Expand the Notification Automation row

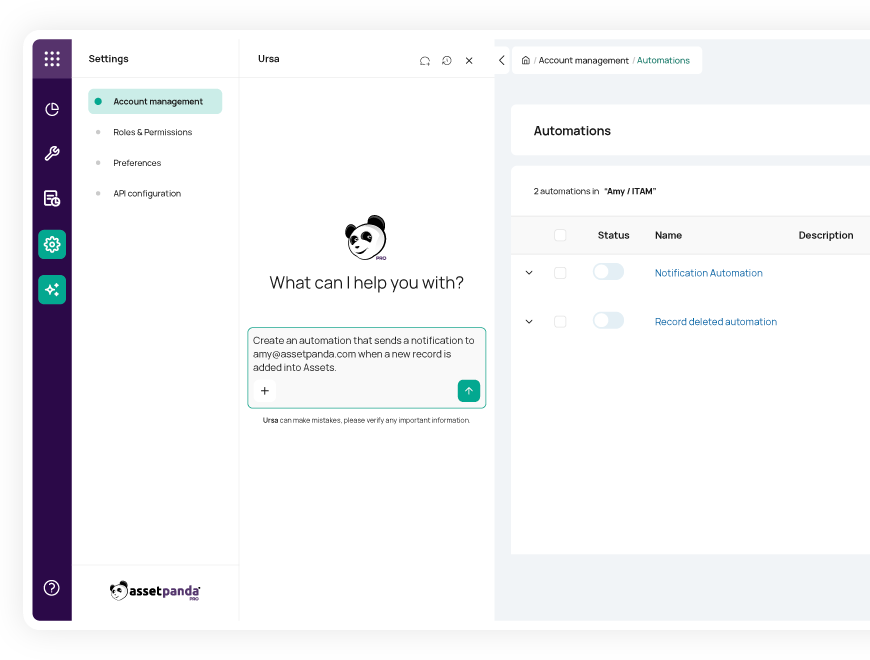pyautogui.click(x=529, y=273)
